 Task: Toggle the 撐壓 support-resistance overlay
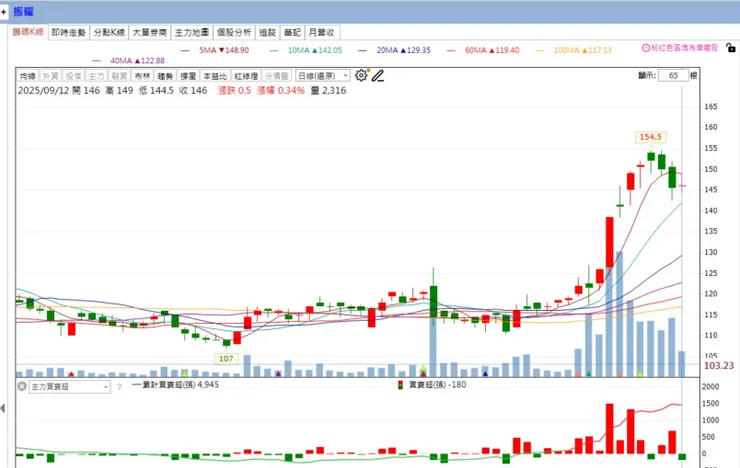click(x=188, y=76)
